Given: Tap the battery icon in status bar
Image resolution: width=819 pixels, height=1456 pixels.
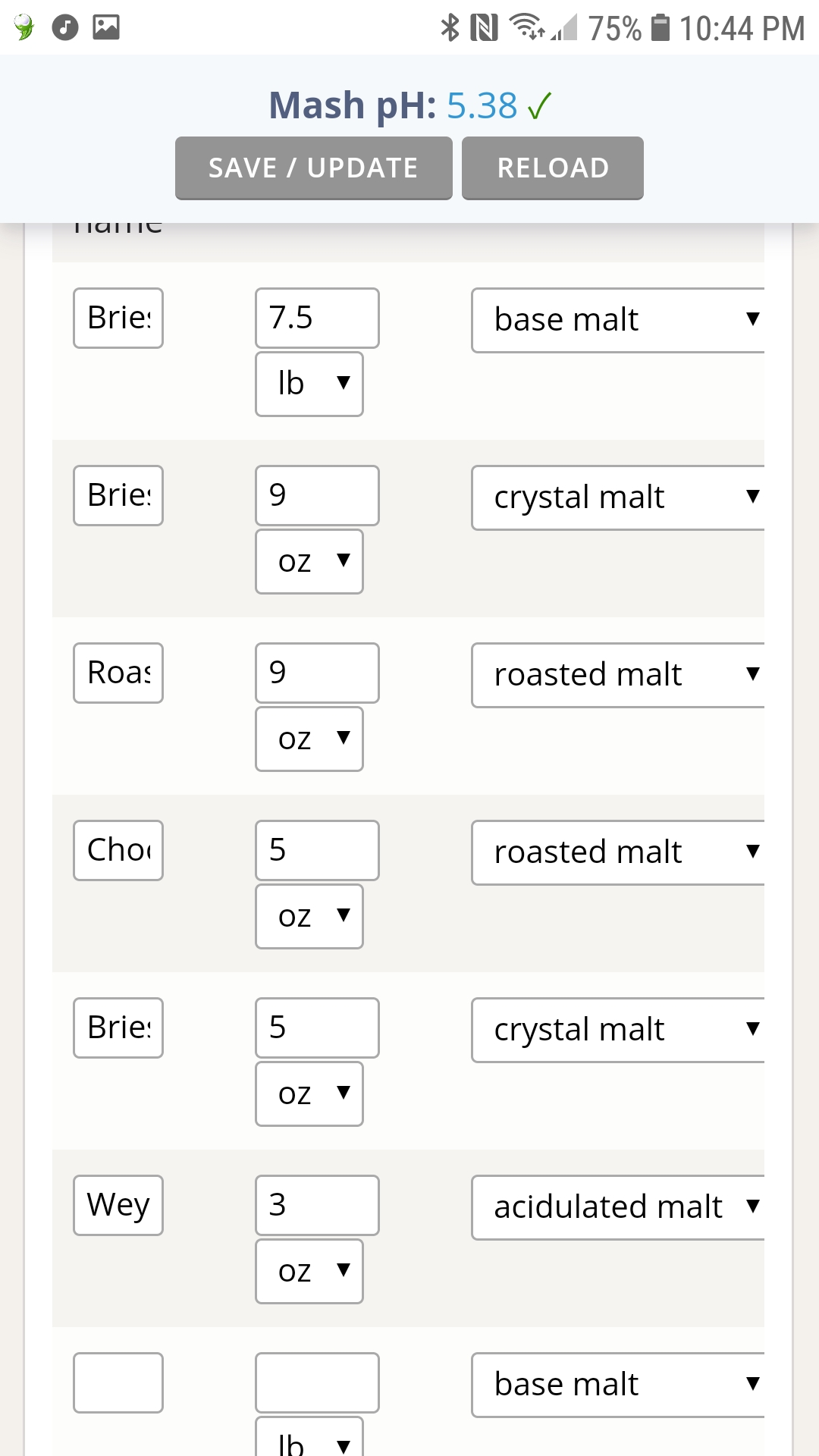Looking at the screenshot, I should (x=661, y=27).
